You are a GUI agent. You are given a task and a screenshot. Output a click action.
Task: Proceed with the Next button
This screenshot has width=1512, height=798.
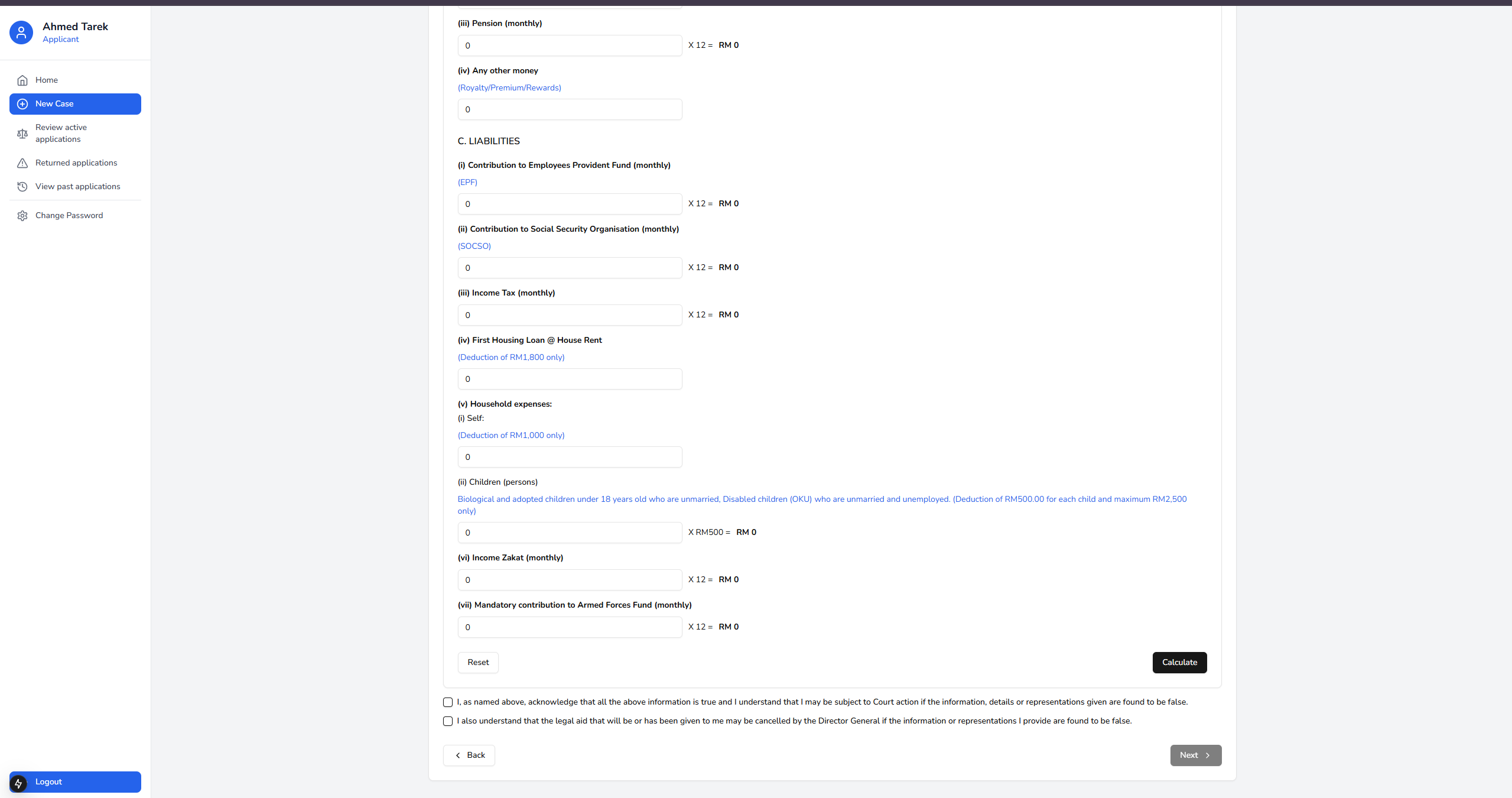tap(1195, 755)
